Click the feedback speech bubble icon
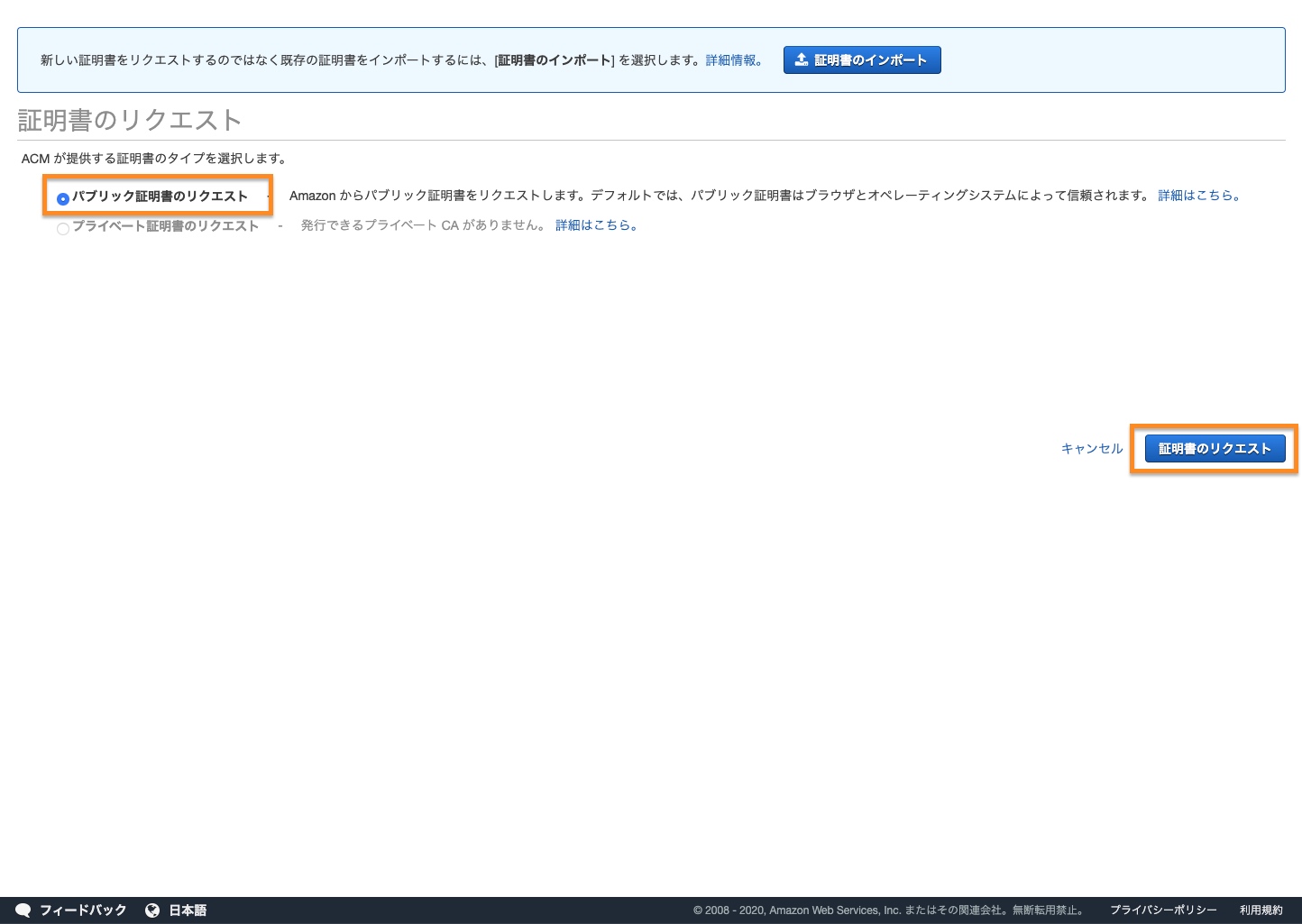1302x924 pixels. tap(23, 910)
